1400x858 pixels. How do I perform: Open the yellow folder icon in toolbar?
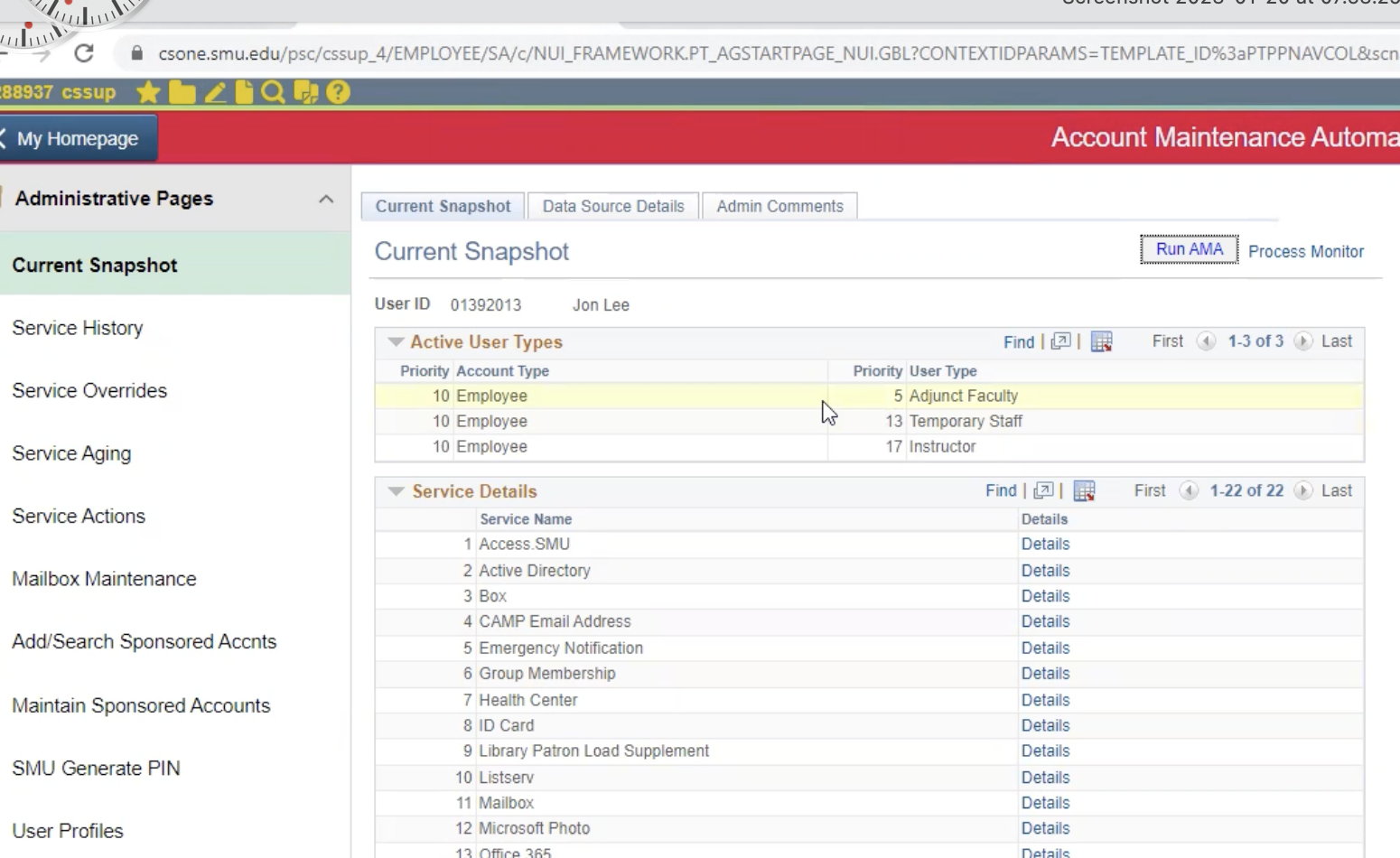click(x=182, y=92)
